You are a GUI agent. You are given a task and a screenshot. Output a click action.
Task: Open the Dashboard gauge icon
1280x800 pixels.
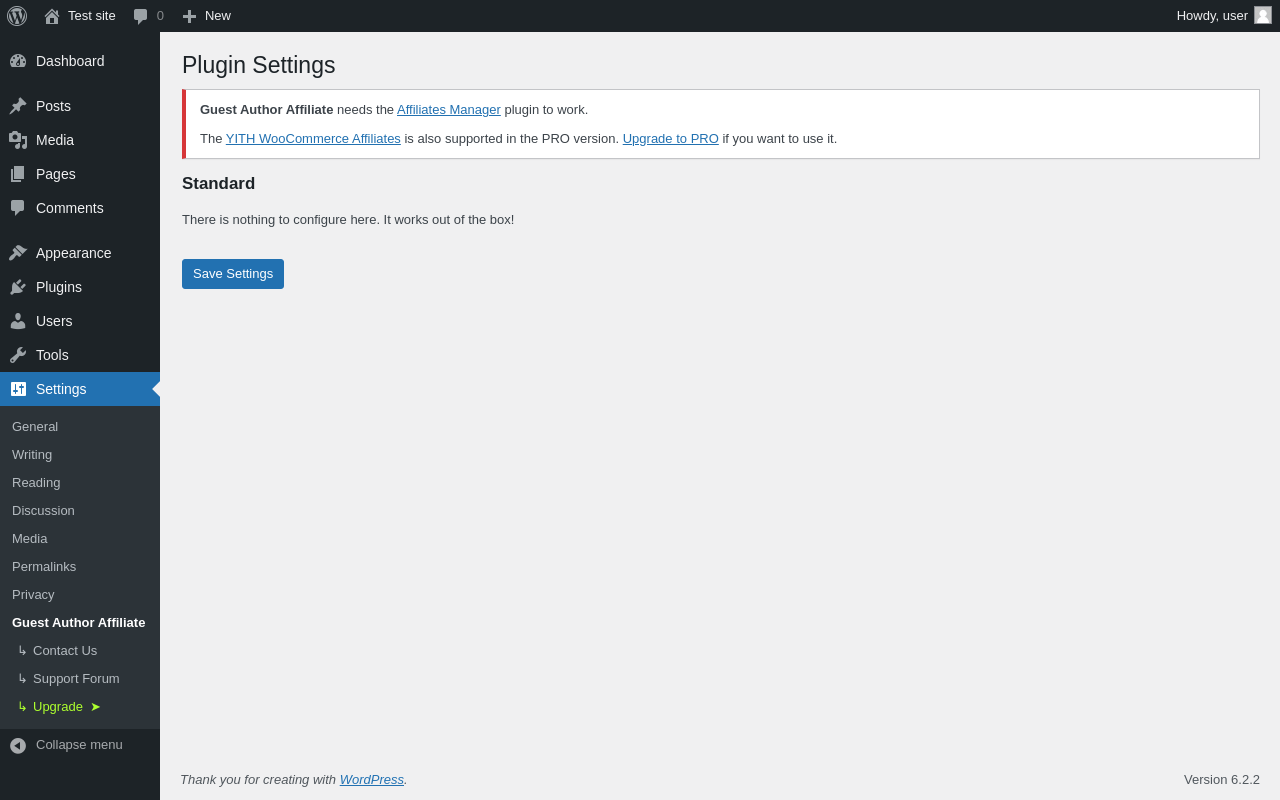[x=18, y=61]
